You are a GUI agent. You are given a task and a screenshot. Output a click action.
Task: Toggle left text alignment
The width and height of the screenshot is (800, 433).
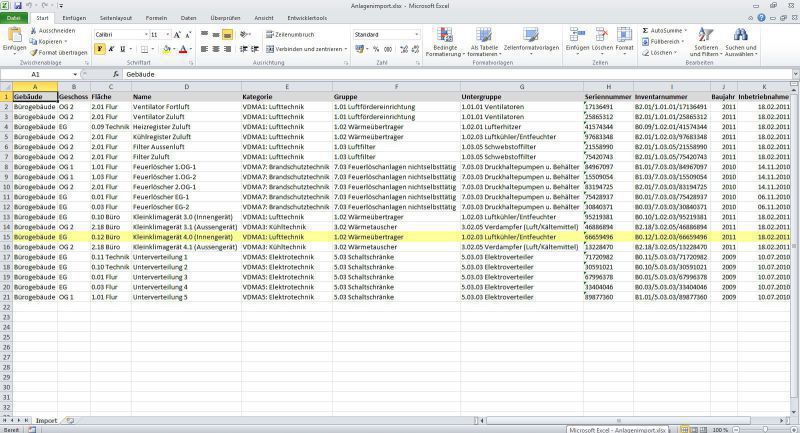pos(205,49)
